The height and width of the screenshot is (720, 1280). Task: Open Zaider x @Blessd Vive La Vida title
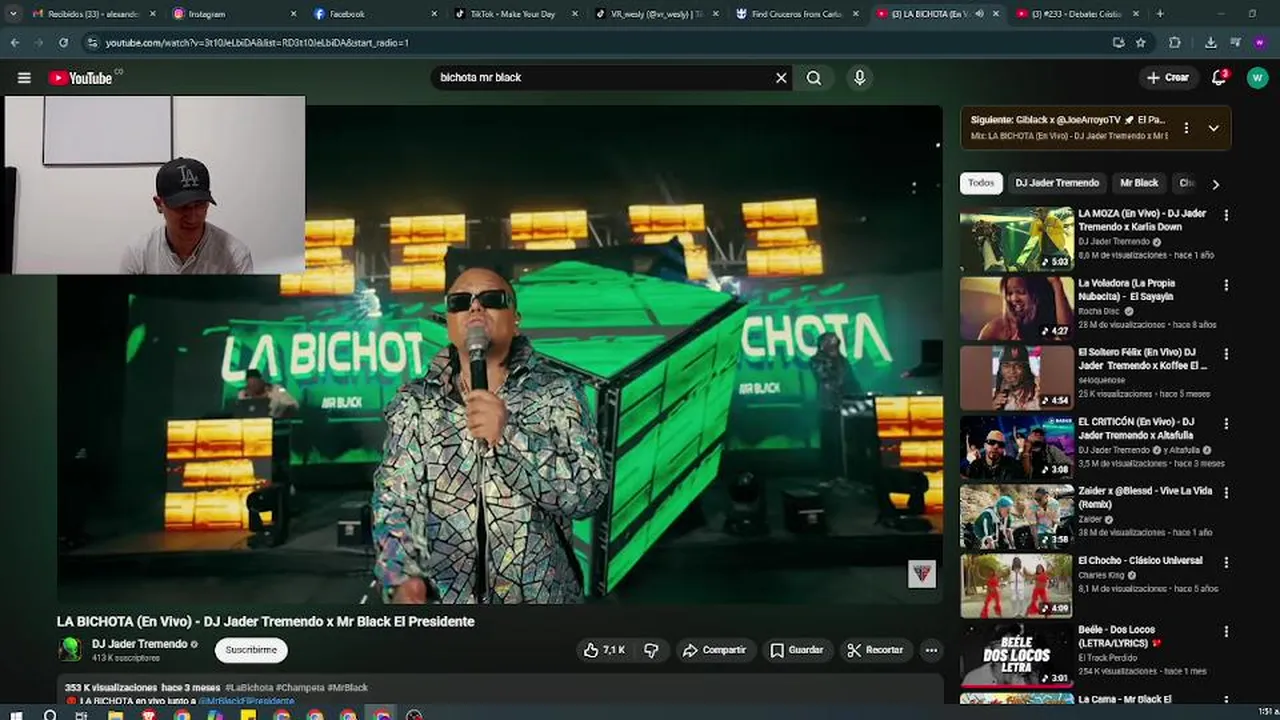pyautogui.click(x=1145, y=498)
